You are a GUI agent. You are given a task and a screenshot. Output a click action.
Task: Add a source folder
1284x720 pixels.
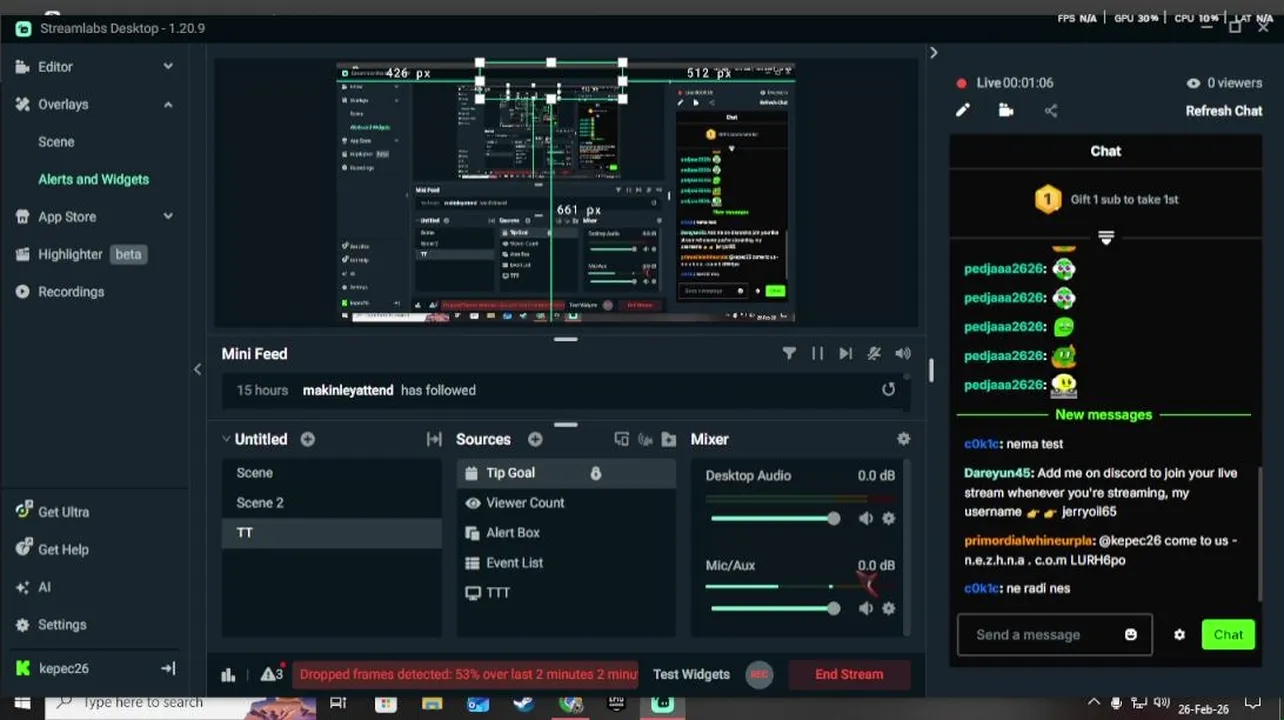[669, 439]
